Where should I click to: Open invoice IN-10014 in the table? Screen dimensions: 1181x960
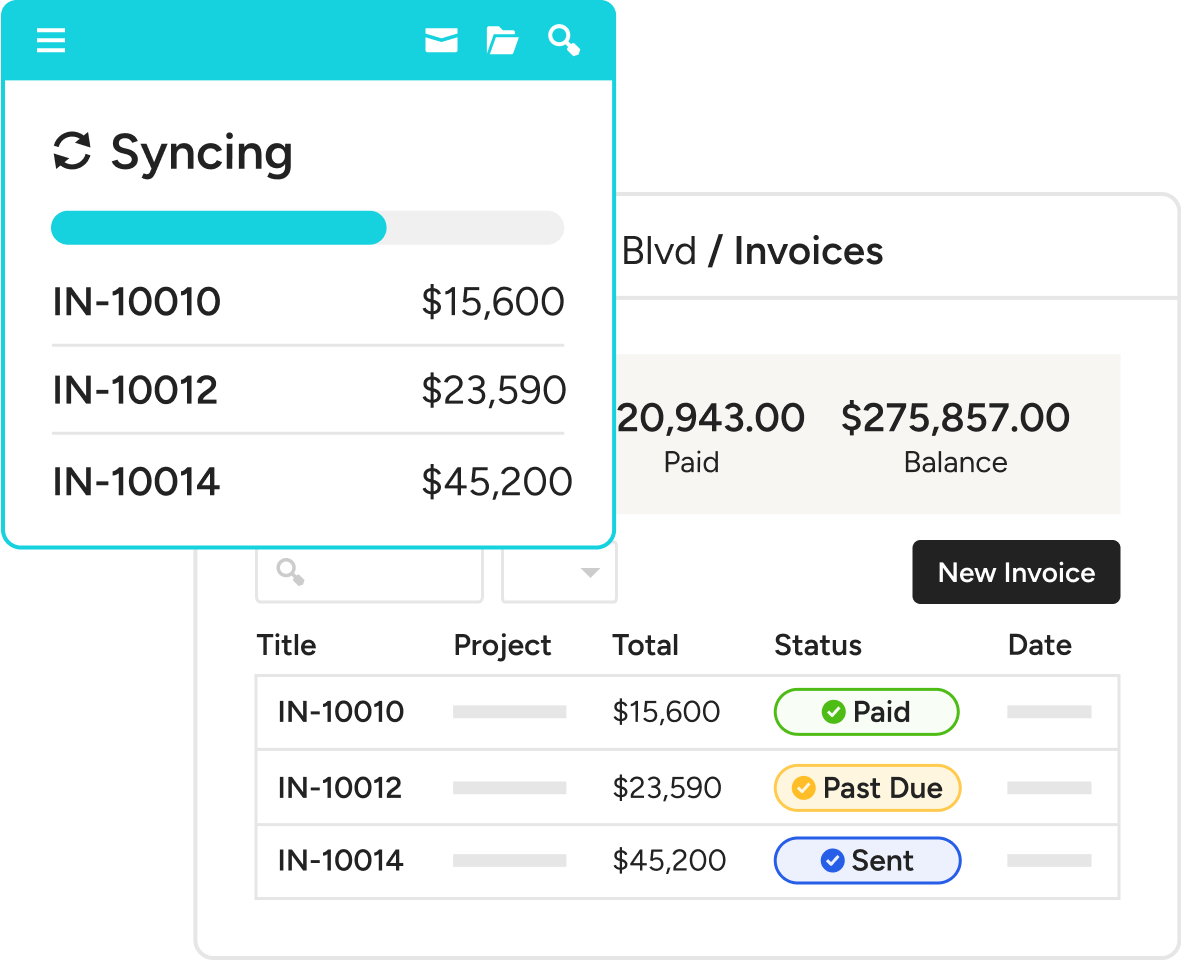[x=341, y=861]
